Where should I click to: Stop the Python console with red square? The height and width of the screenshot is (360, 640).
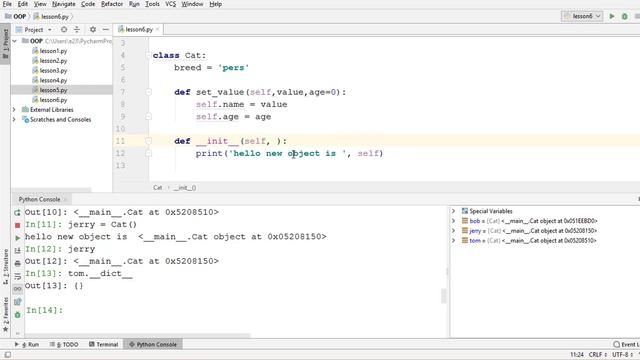pyautogui.click(x=17, y=225)
